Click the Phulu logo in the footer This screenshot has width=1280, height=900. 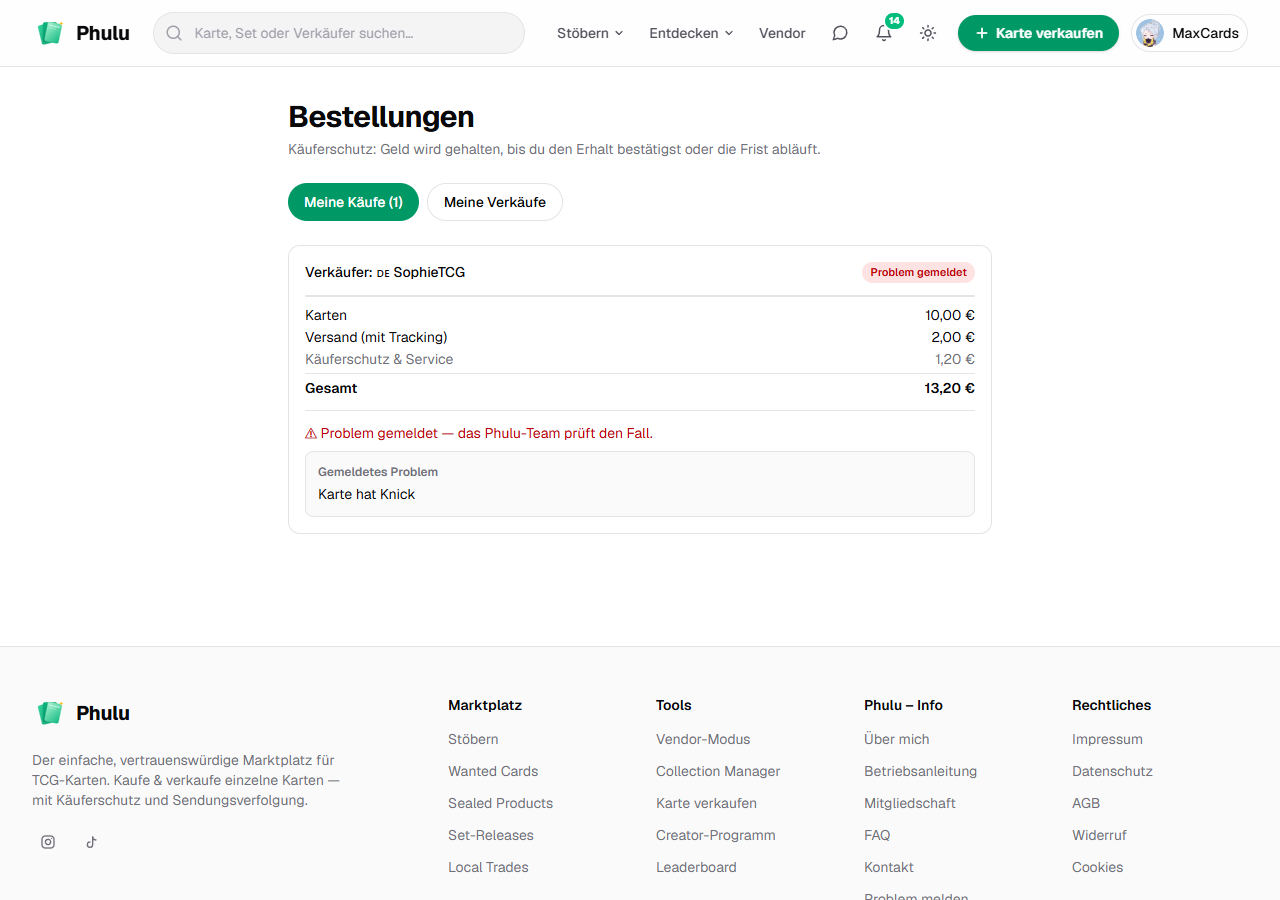pos(83,713)
